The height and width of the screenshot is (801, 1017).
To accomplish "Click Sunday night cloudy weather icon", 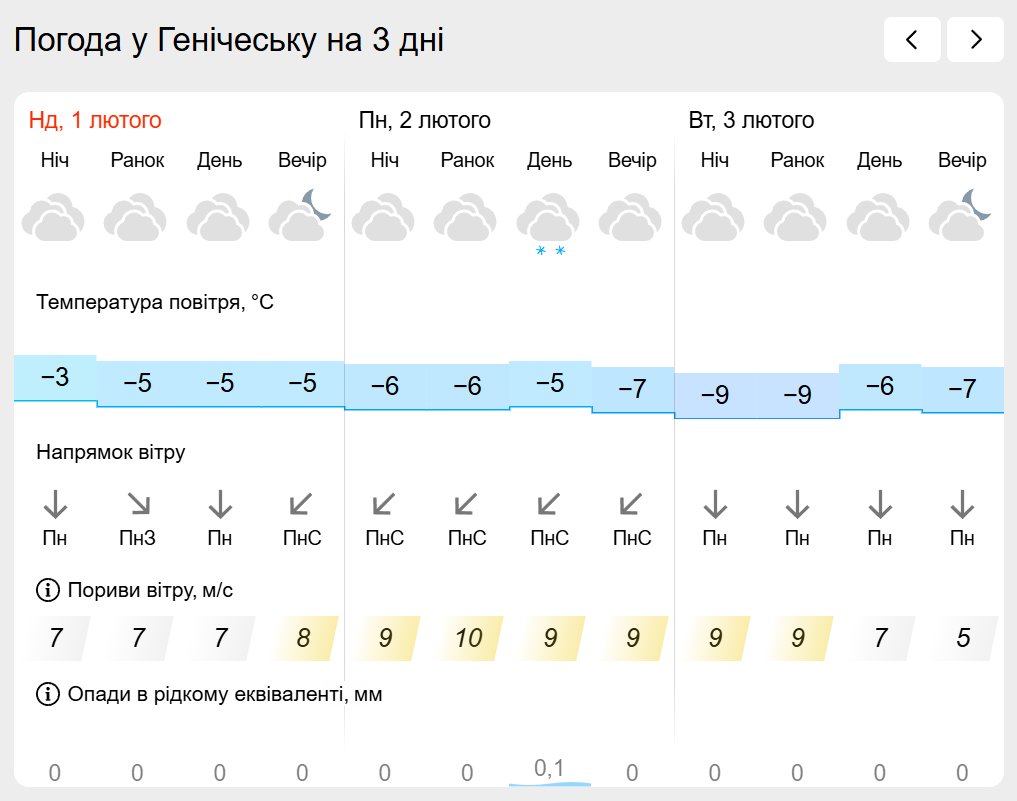I will coord(54,220).
